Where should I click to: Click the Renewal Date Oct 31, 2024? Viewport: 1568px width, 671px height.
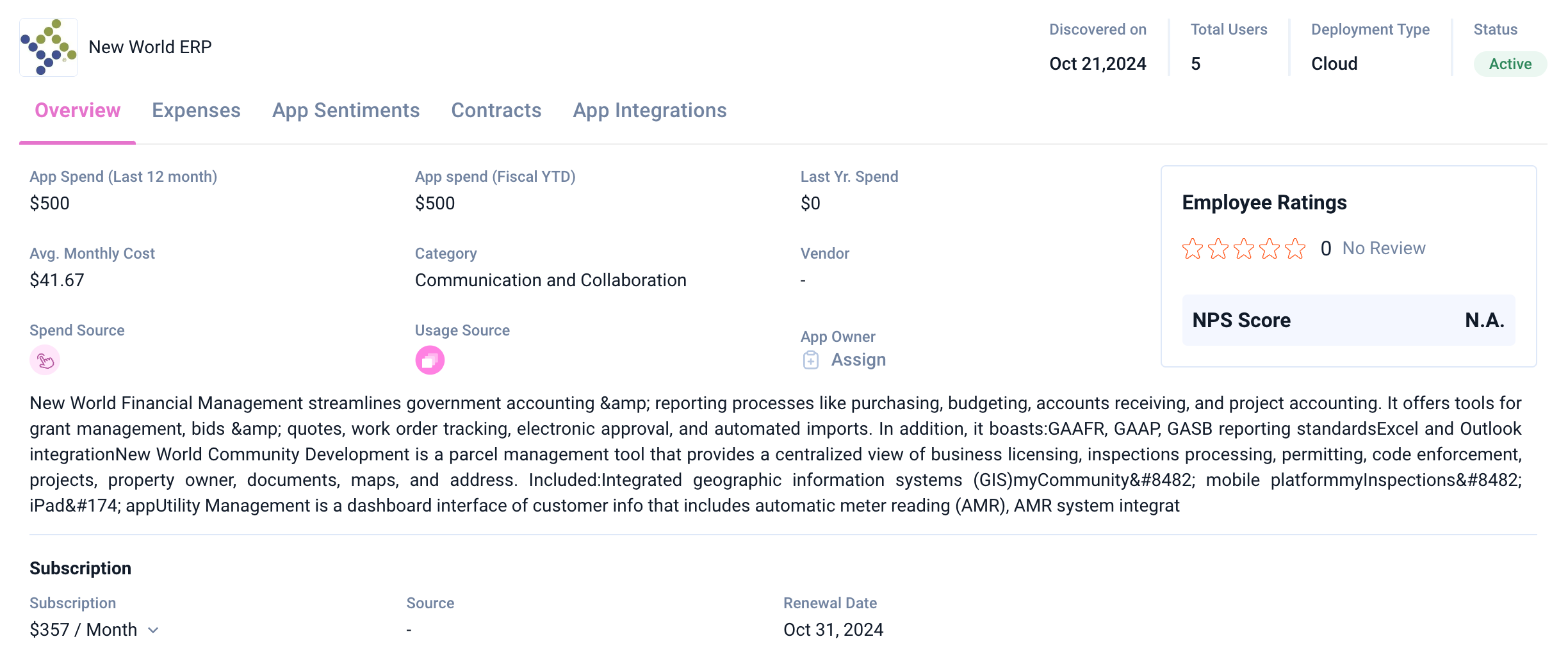tap(833, 630)
